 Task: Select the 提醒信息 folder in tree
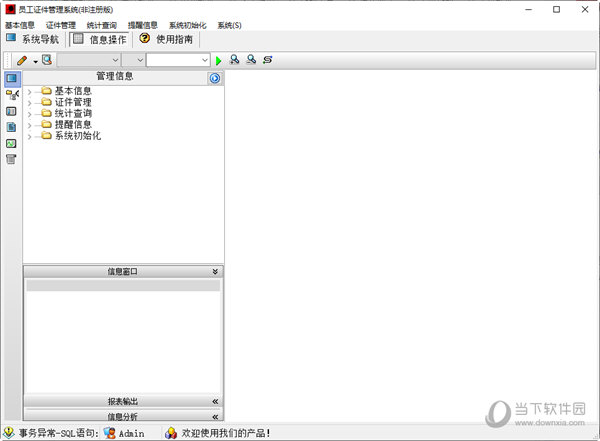[67, 124]
